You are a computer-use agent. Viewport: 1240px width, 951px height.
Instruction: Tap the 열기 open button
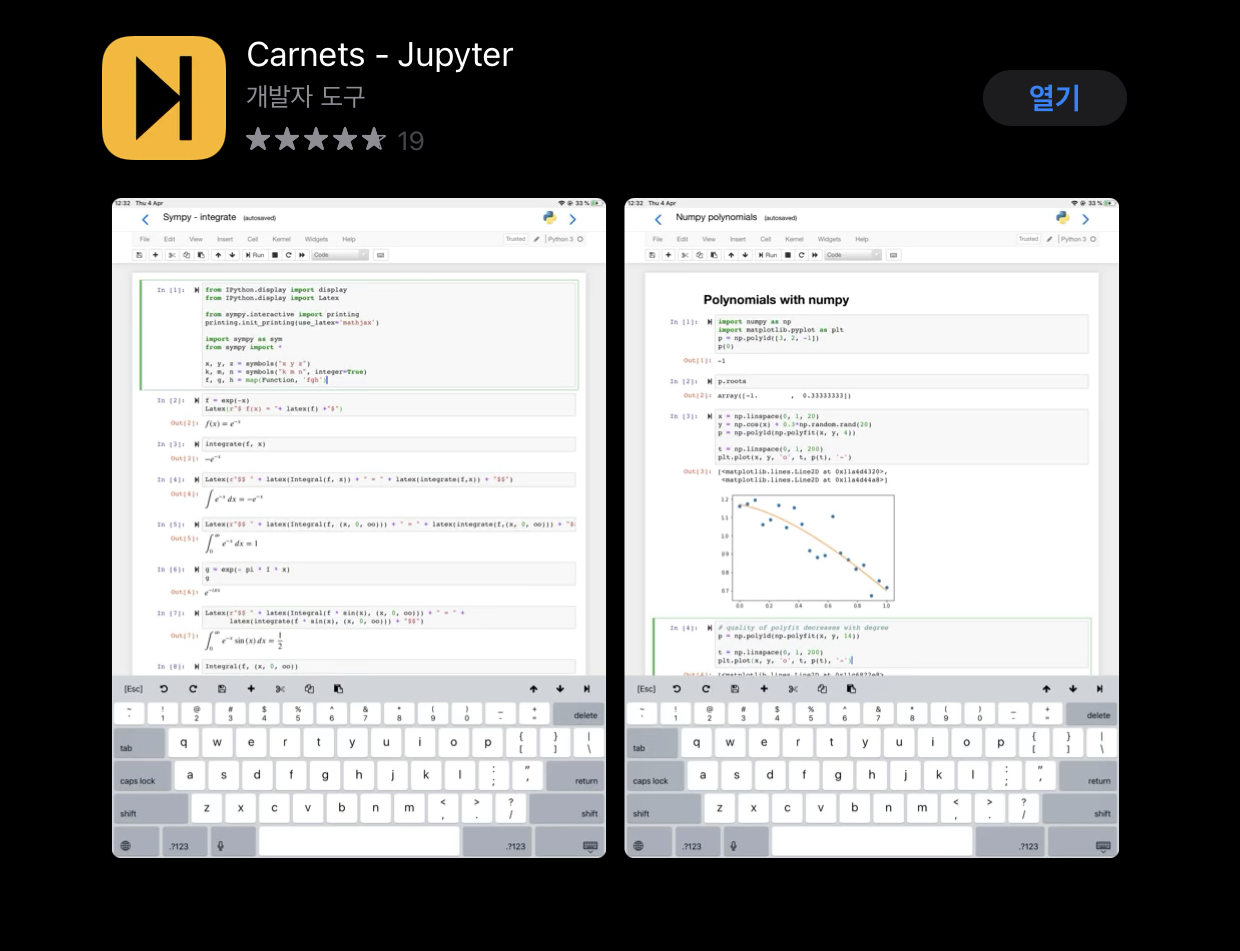[x=1055, y=98]
